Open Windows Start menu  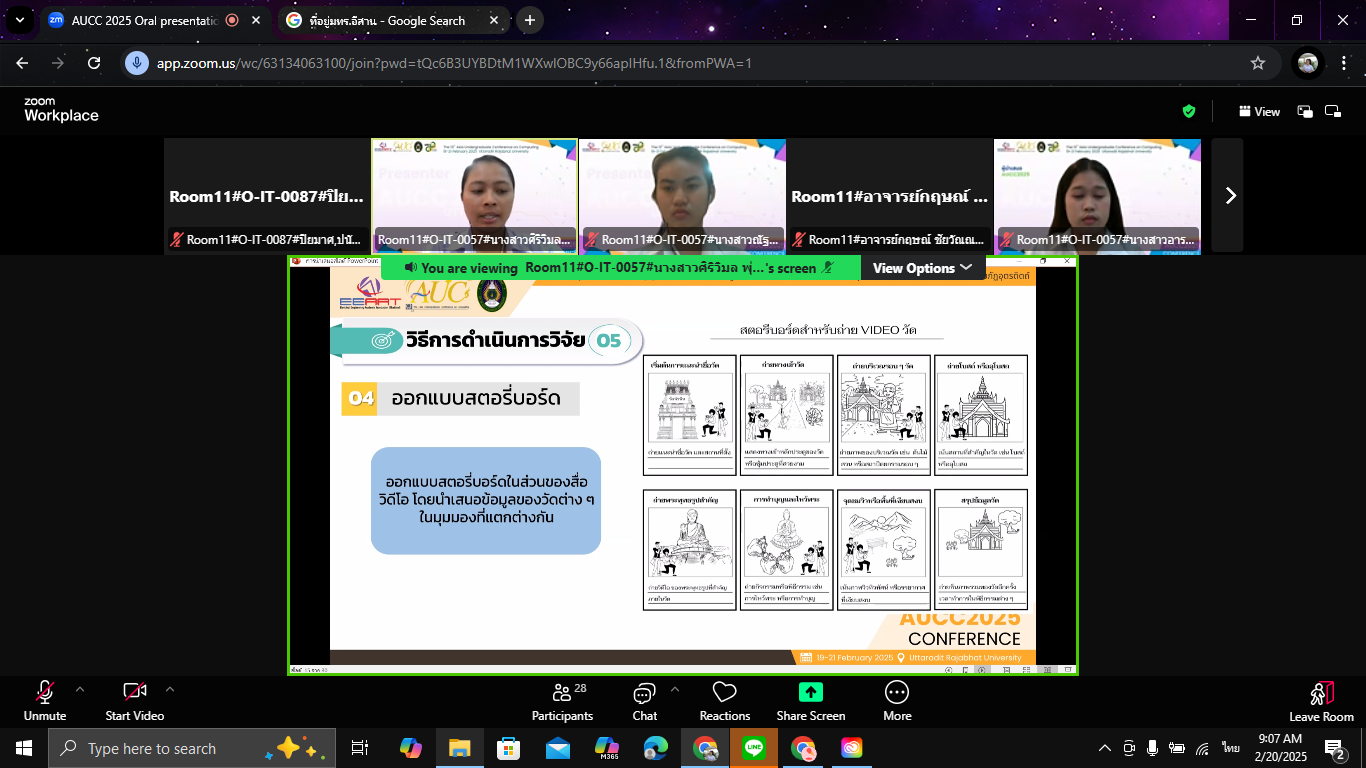23,748
